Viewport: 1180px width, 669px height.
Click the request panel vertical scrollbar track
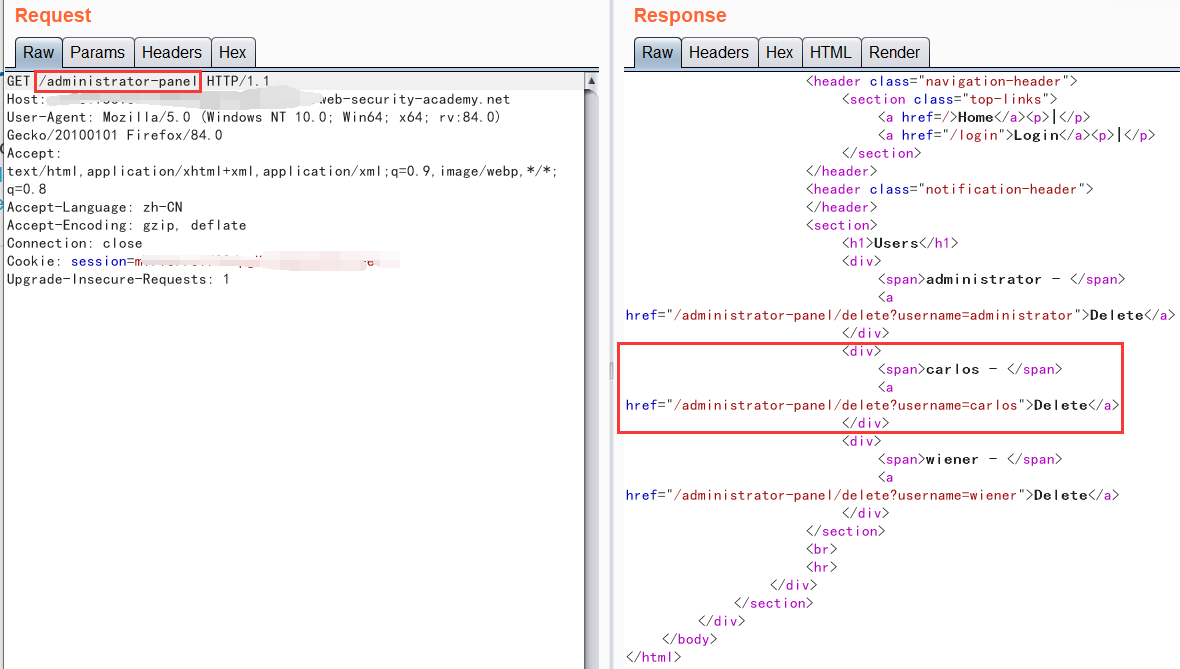click(592, 380)
